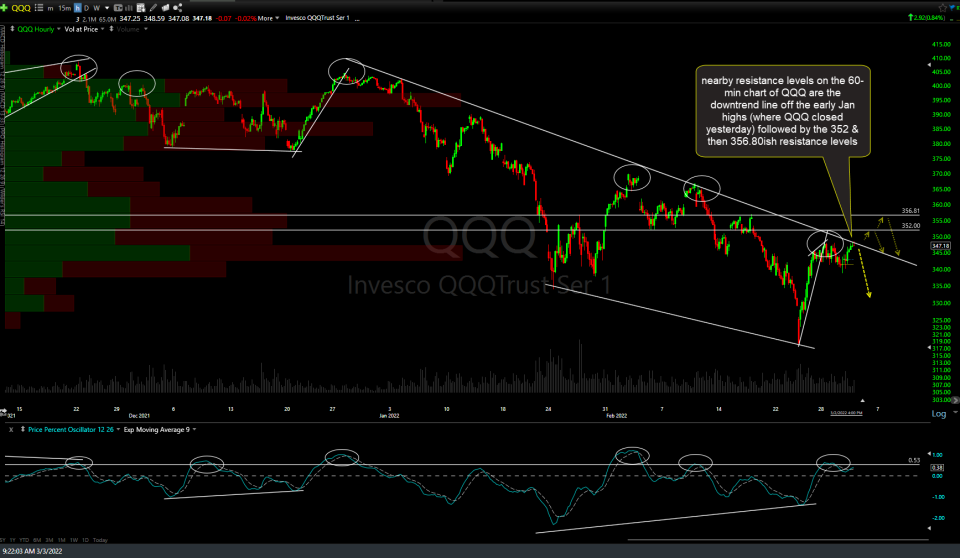Screen dimensions: 960x558
Task: Open the bar chart style icon
Action: pyautogui.click(x=129, y=8)
